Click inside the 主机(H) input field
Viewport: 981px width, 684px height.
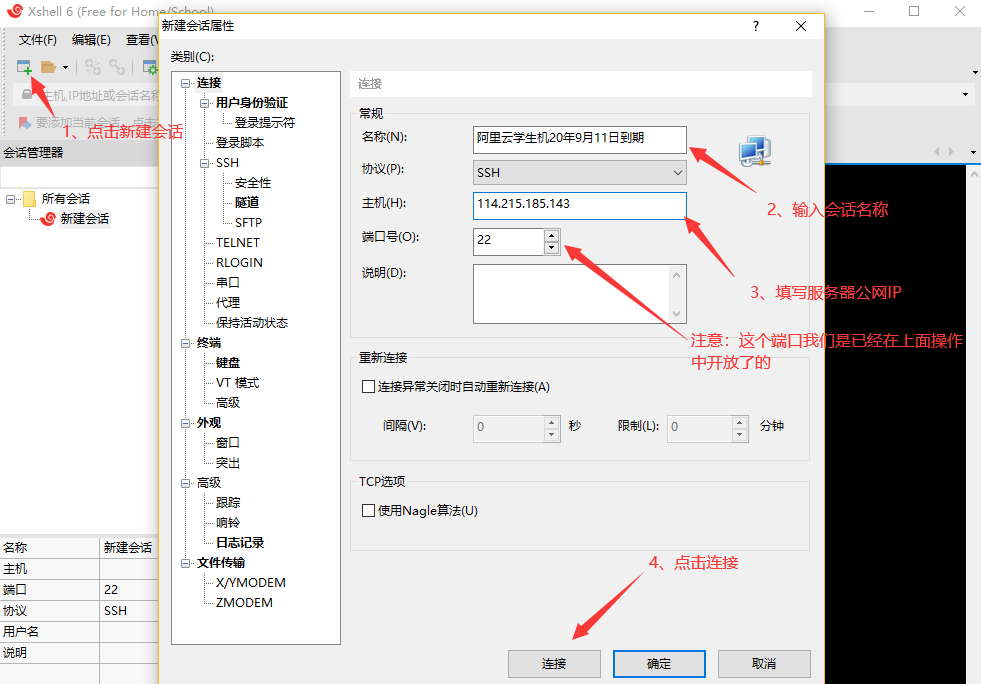(578, 206)
